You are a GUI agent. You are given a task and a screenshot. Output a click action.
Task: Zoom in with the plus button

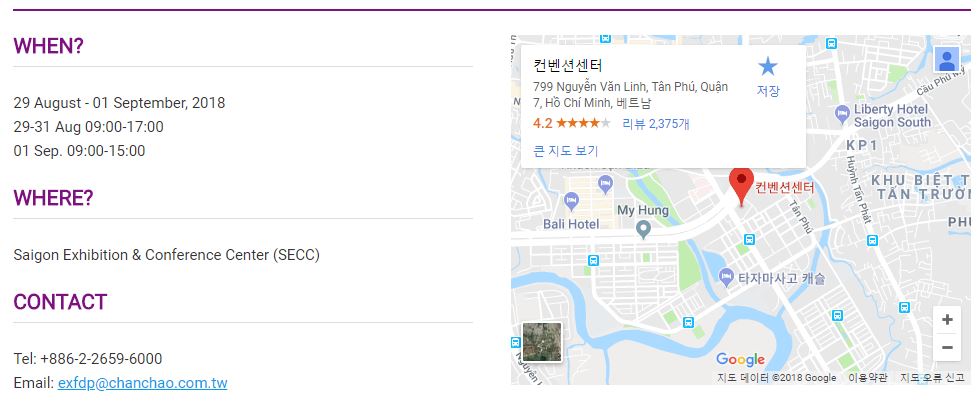pyautogui.click(x=946, y=320)
